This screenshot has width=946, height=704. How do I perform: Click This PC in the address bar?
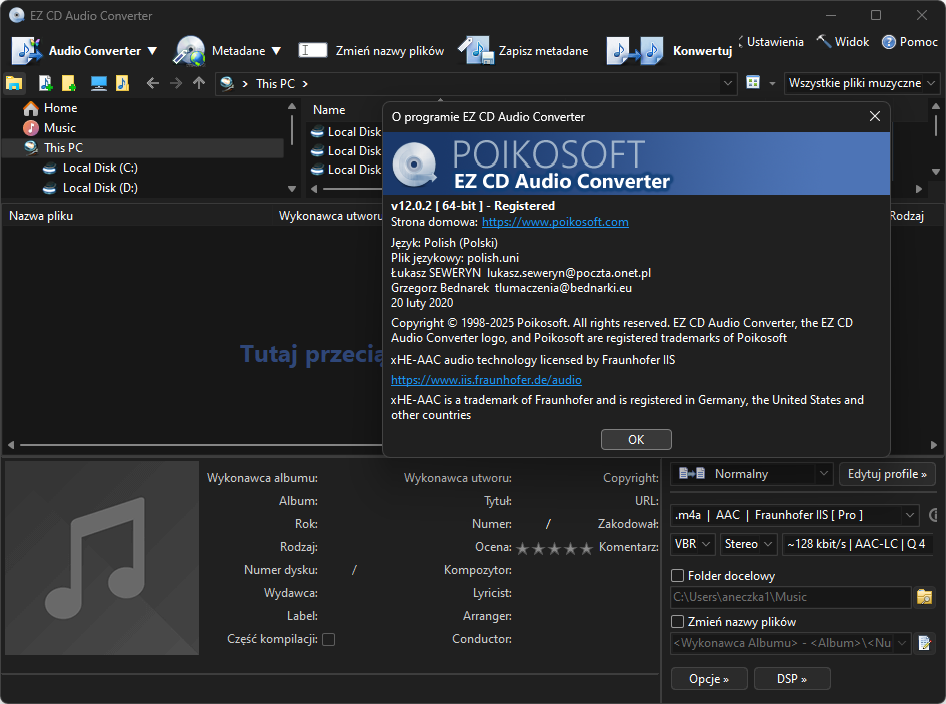tap(275, 83)
